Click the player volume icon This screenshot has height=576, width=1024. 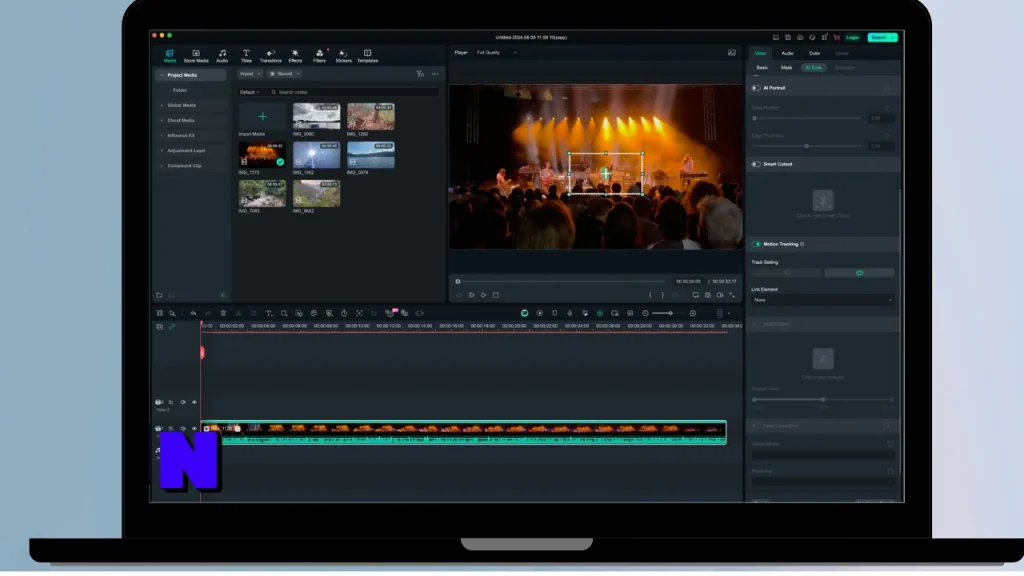pyautogui.click(x=720, y=295)
